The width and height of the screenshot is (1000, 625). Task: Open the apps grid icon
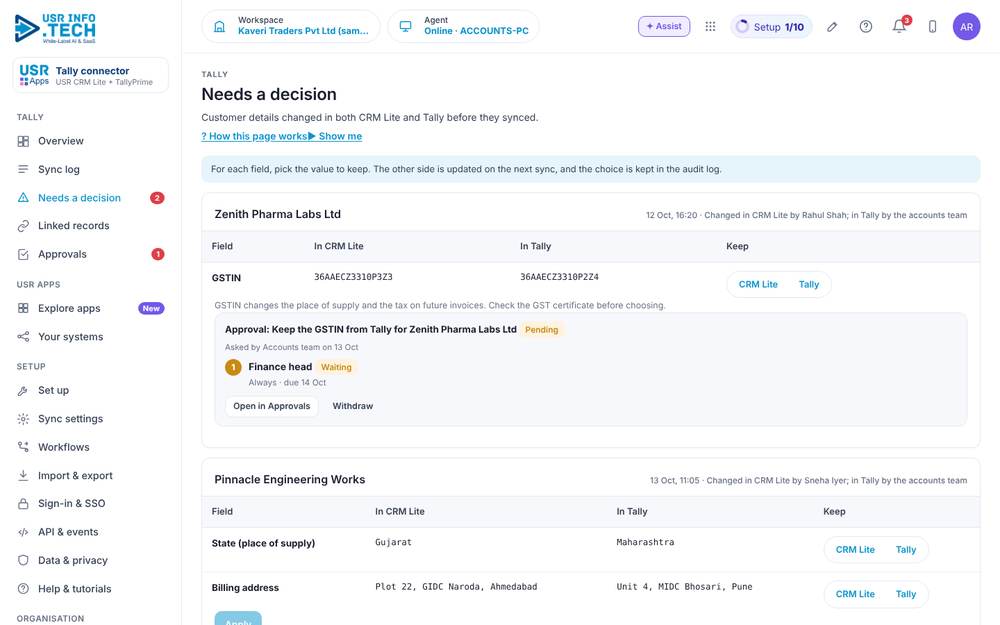click(x=710, y=26)
